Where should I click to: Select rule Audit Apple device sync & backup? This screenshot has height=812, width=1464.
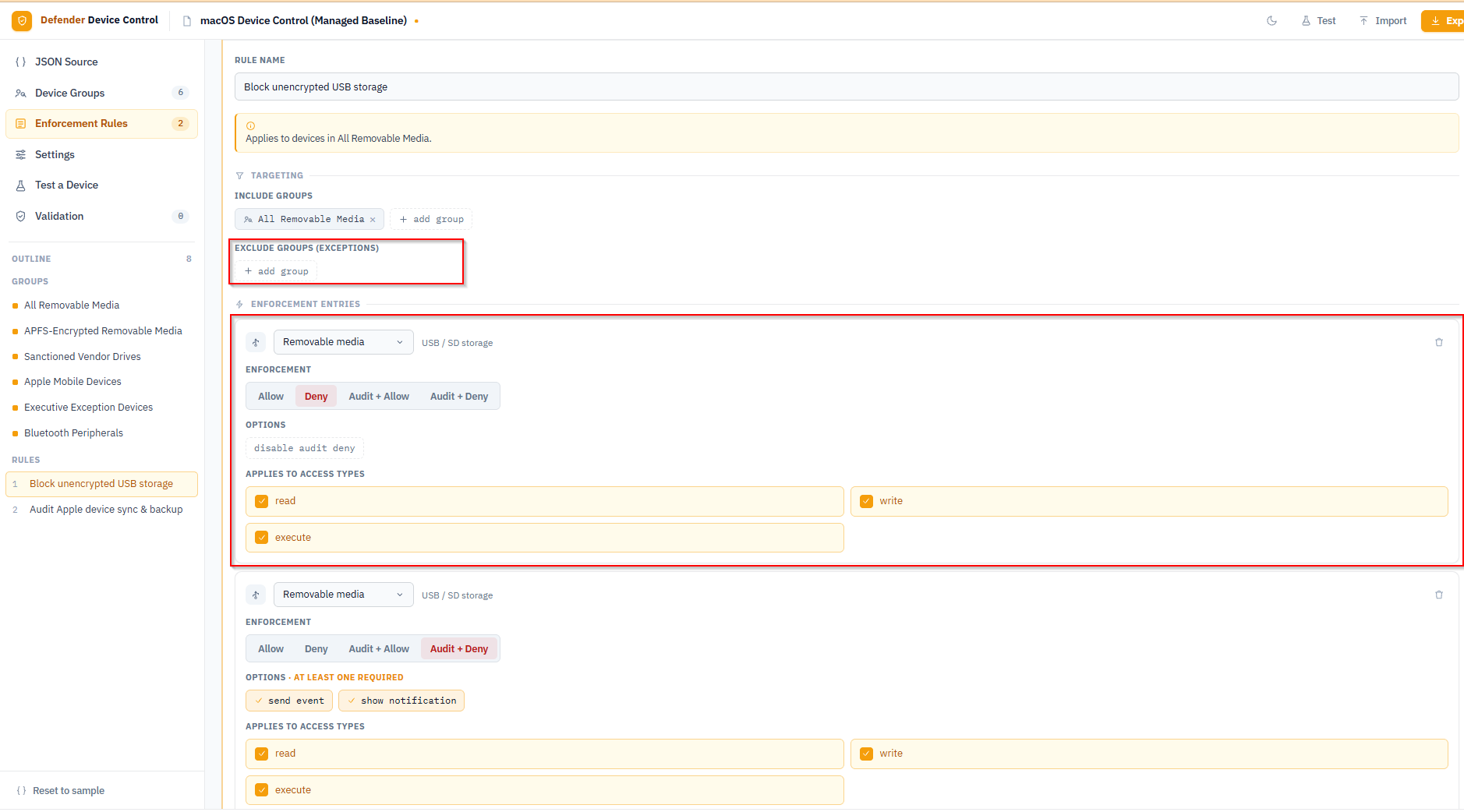click(x=102, y=510)
